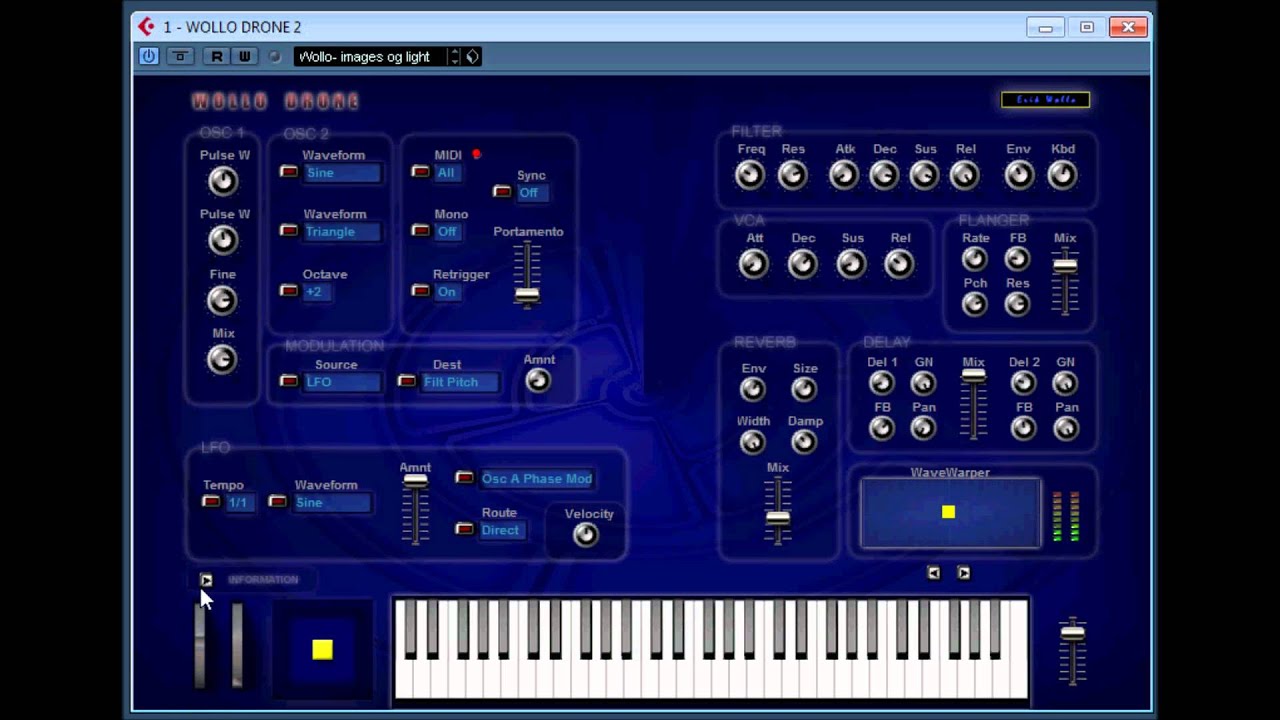Viewport: 1280px width, 720px height.
Task: Click the Filter Env knob
Action: point(1019,175)
